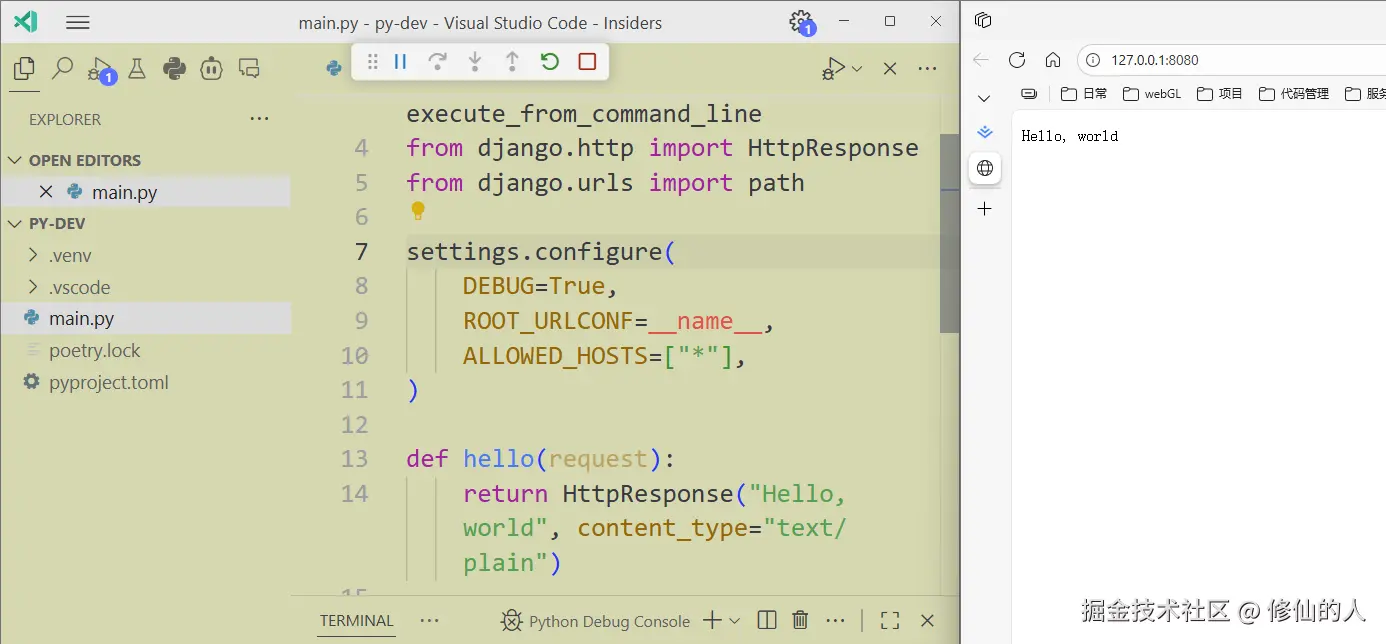Collapse the PY-DEV folder section
1386x644 pixels.
coord(145,223)
